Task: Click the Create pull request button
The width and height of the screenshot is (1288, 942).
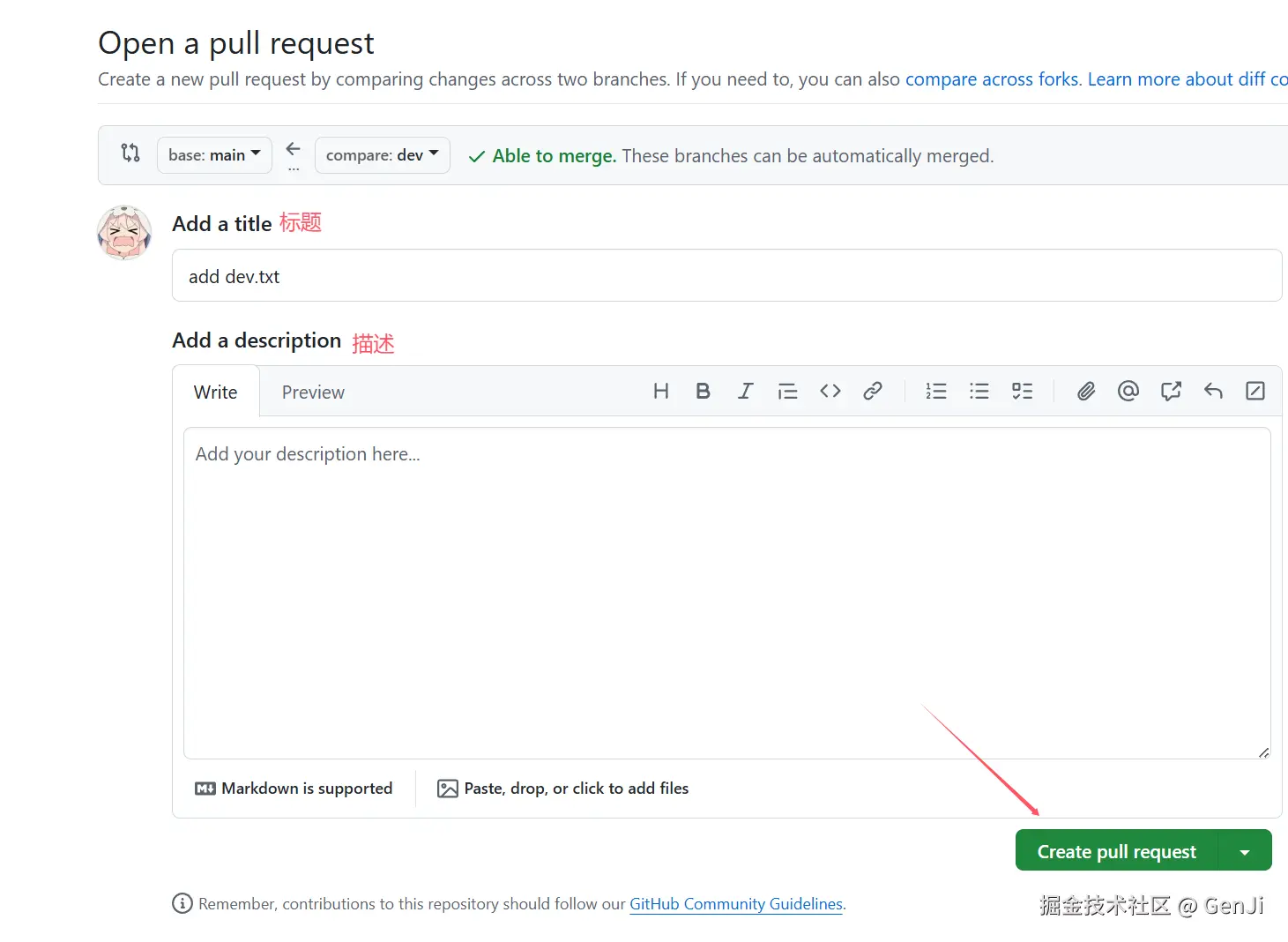Action: pyautogui.click(x=1116, y=851)
